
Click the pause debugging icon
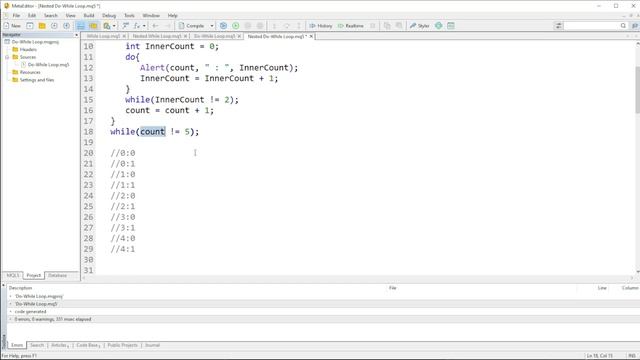point(248,26)
